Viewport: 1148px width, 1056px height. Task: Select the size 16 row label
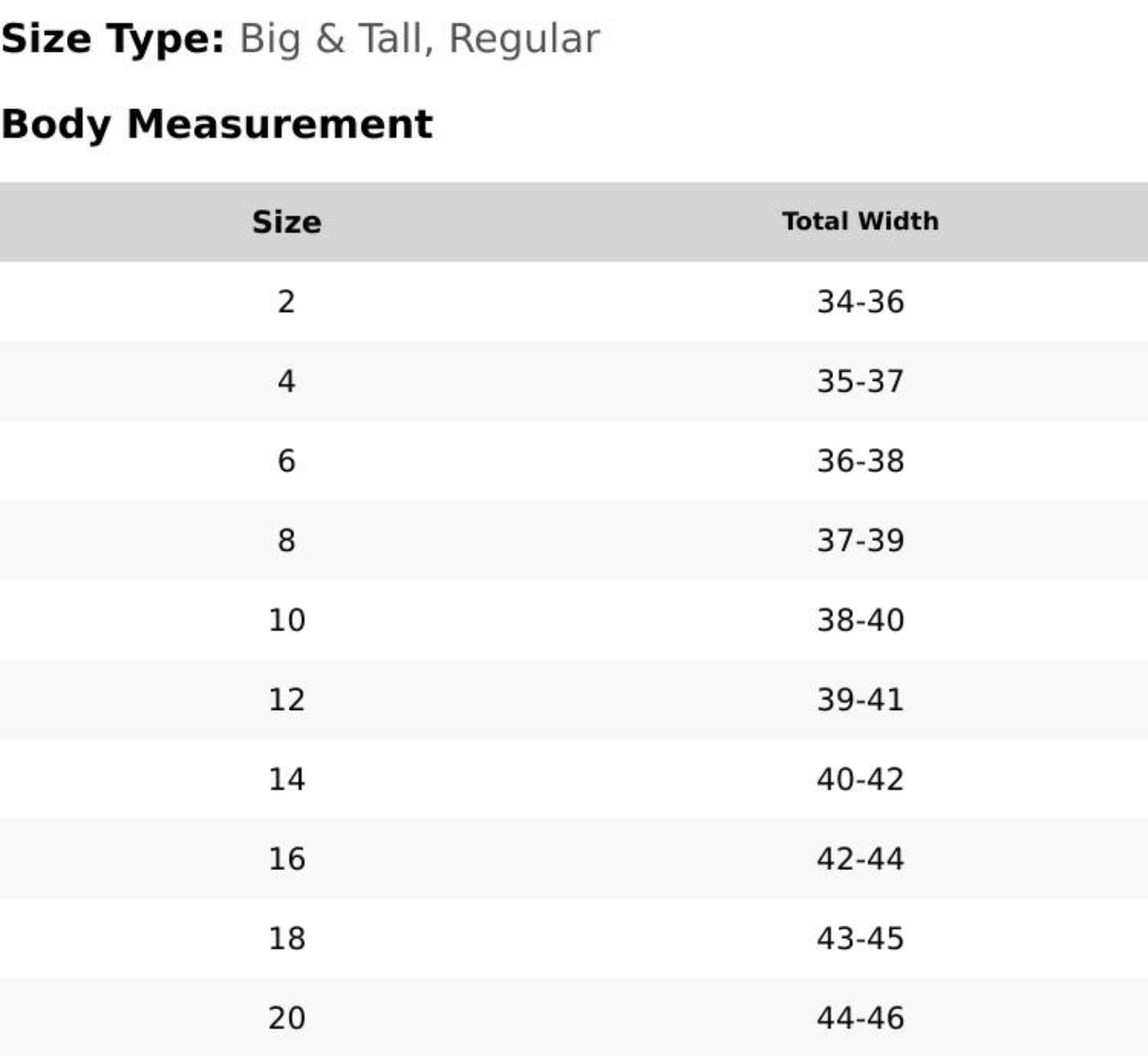286,858
